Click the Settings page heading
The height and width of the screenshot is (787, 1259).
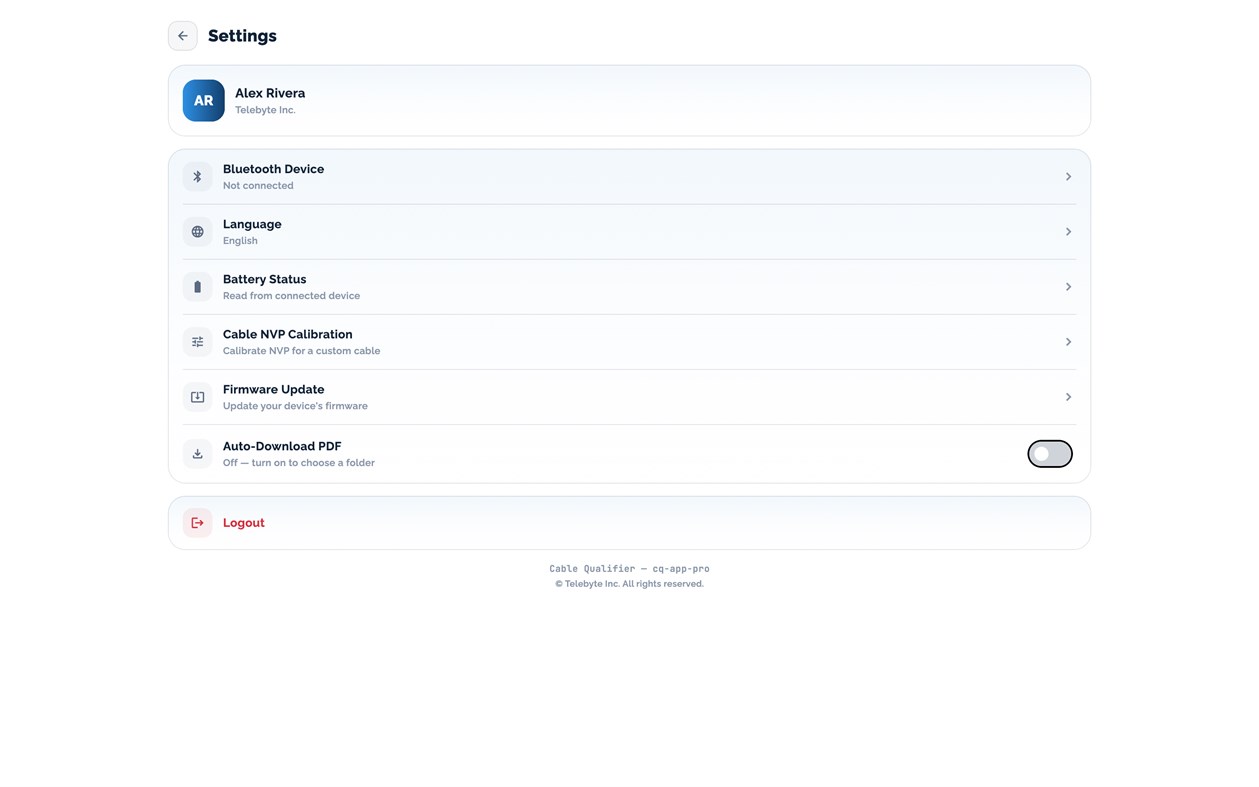click(x=242, y=36)
